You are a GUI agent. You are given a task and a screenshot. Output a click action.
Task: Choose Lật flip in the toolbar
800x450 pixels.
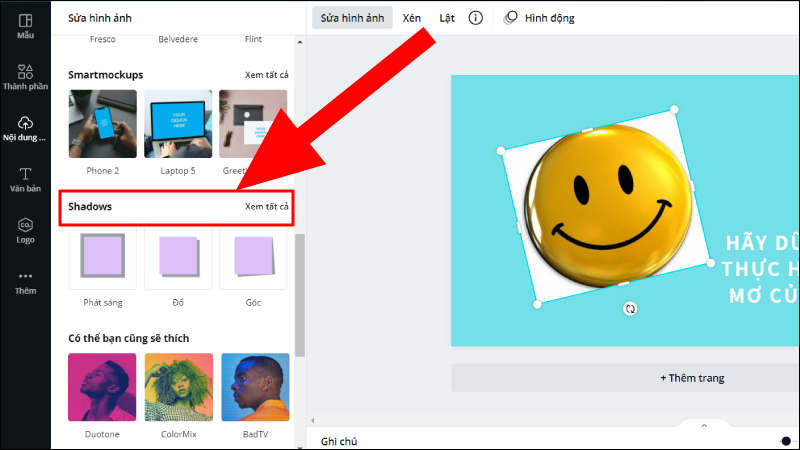(447, 18)
